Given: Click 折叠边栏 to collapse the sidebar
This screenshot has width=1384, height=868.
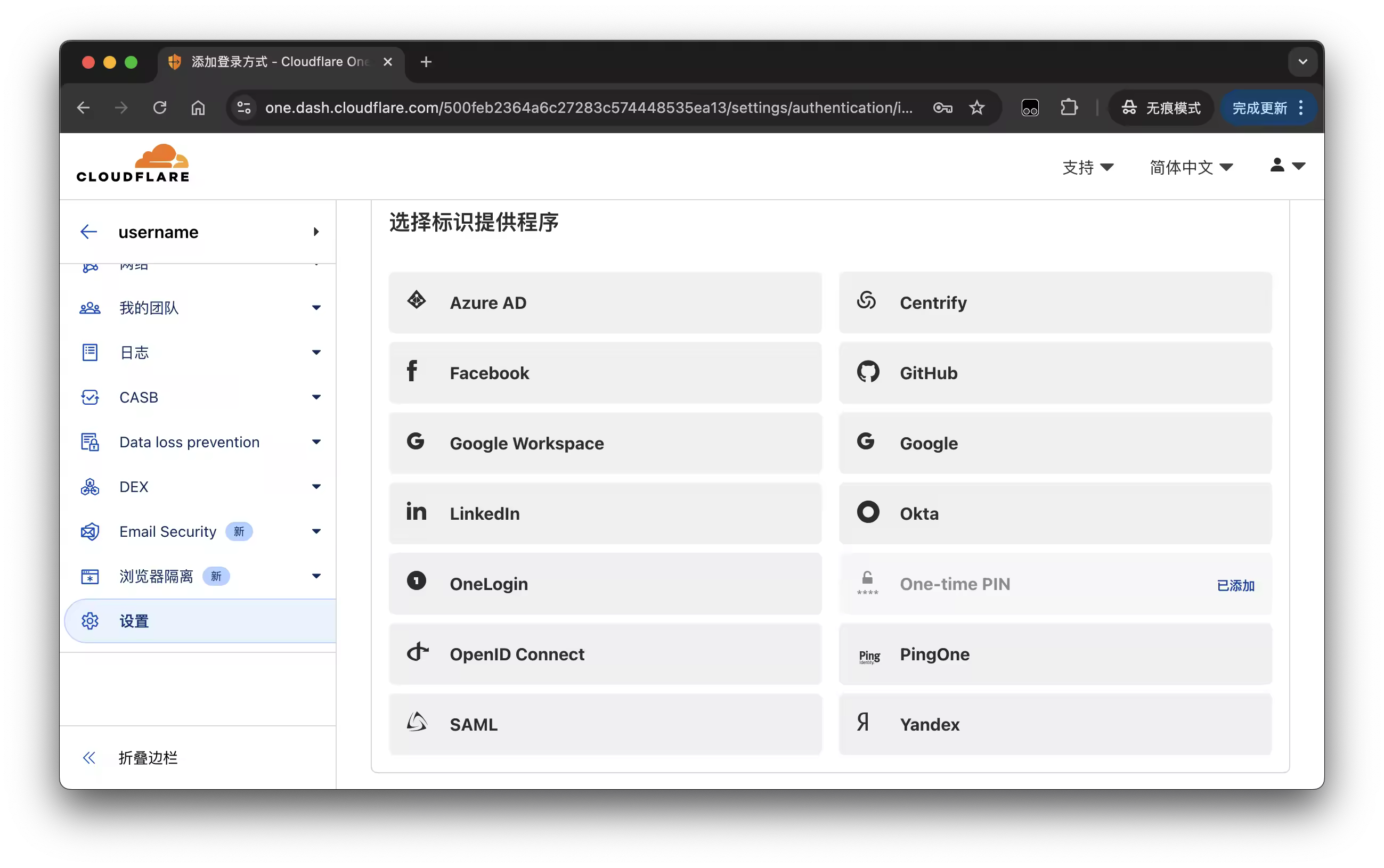Looking at the screenshot, I should point(148,758).
